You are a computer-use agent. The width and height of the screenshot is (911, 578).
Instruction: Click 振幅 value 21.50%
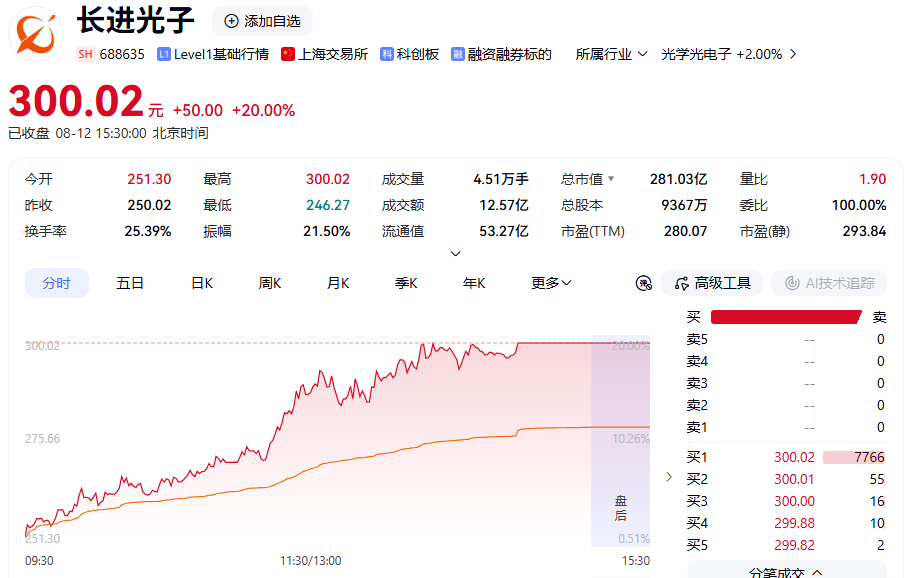(327, 231)
